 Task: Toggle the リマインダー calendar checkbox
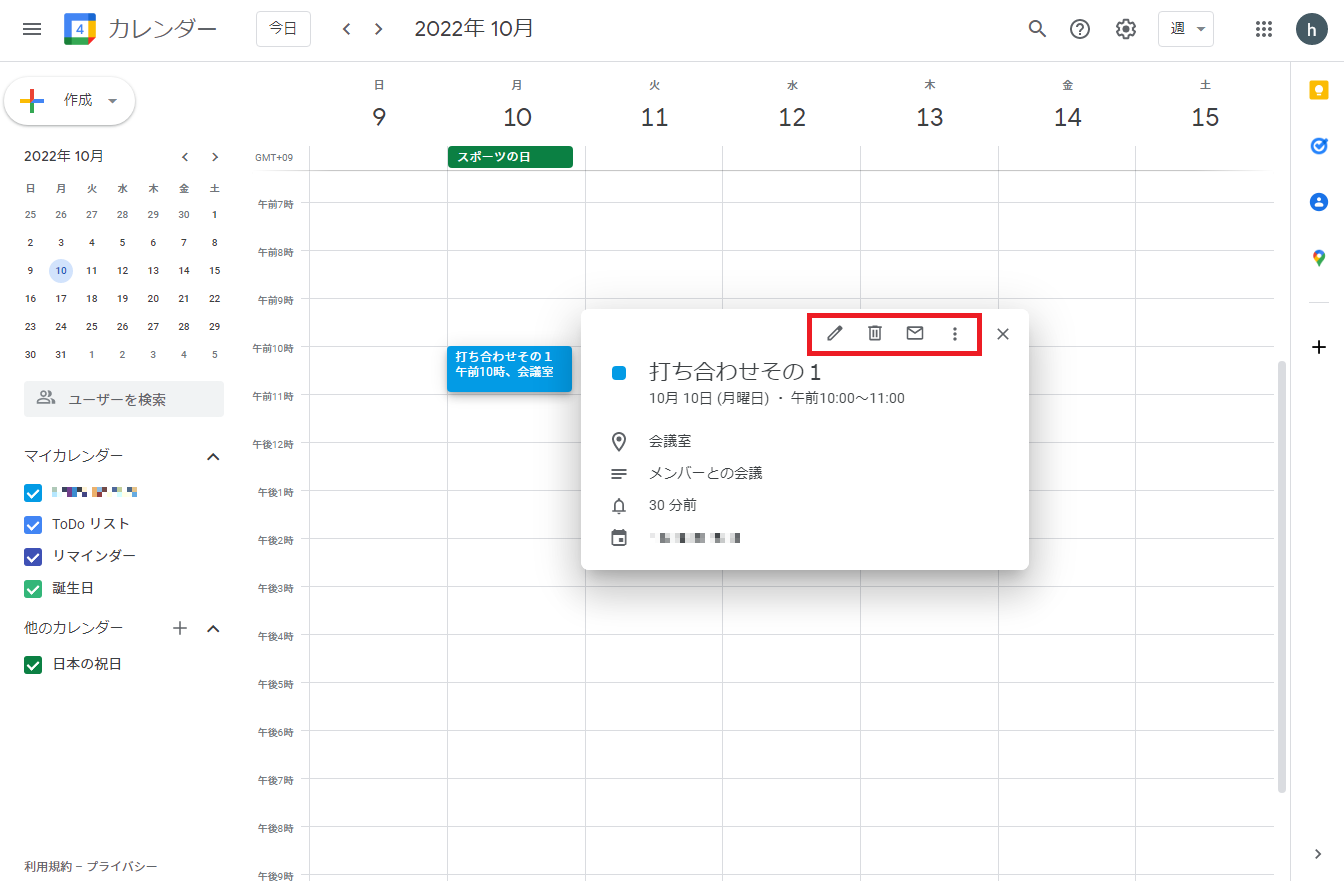(33, 557)
